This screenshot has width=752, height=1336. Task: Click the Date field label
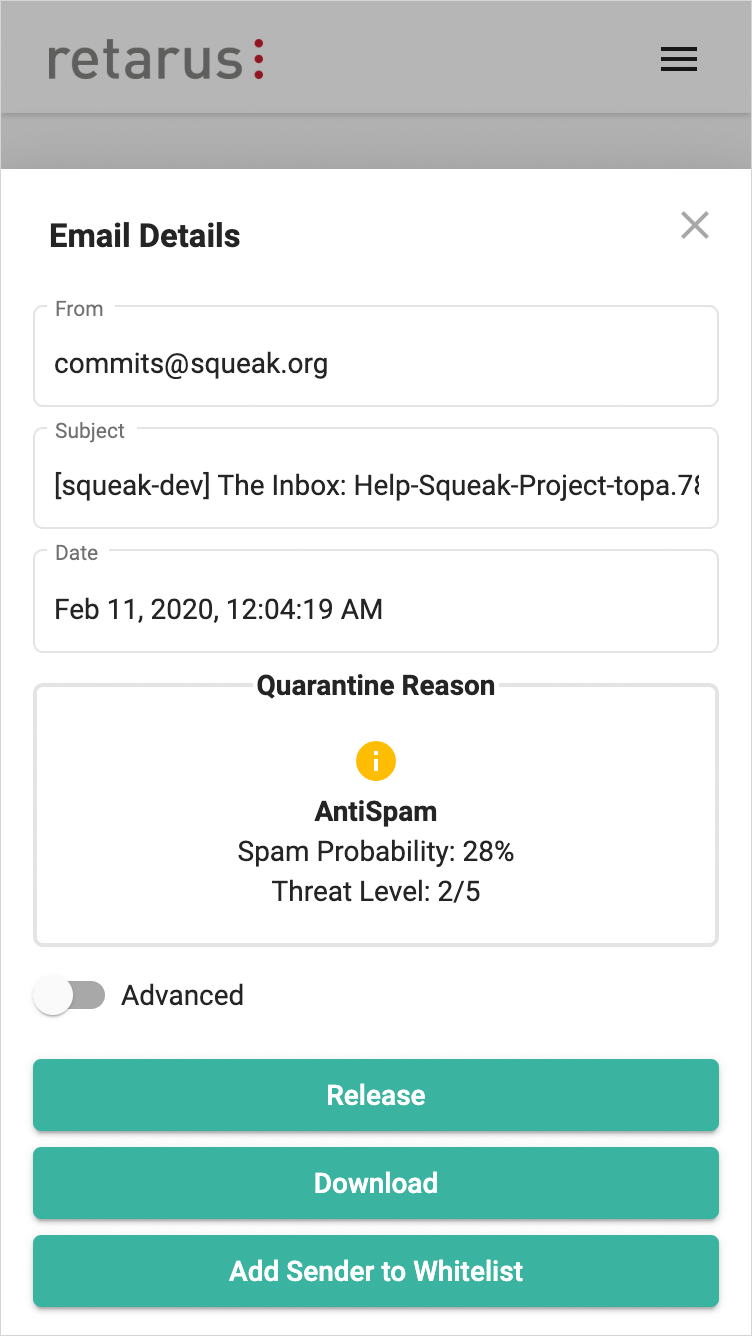pyautogui.click(x=77, y=553)
